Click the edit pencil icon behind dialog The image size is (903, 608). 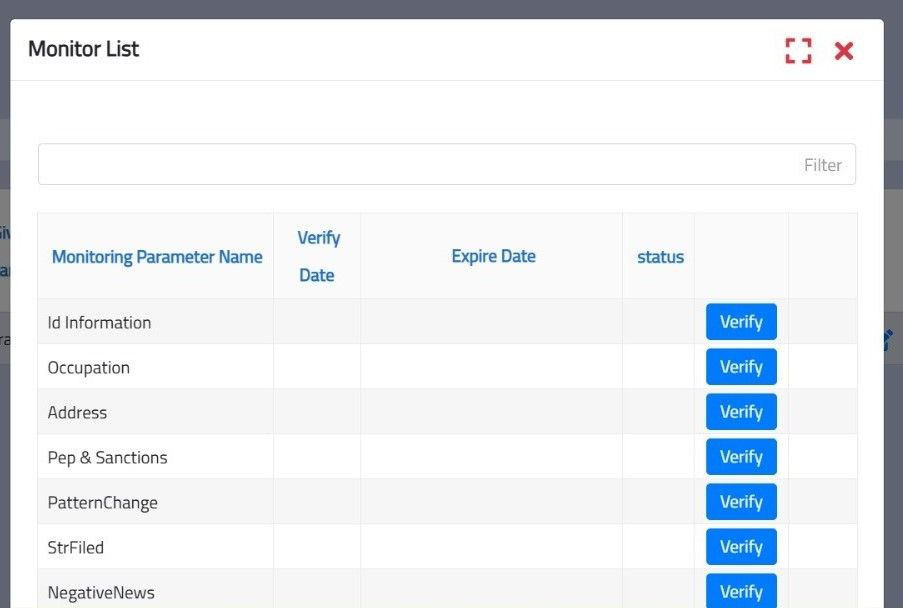[889, 340]
